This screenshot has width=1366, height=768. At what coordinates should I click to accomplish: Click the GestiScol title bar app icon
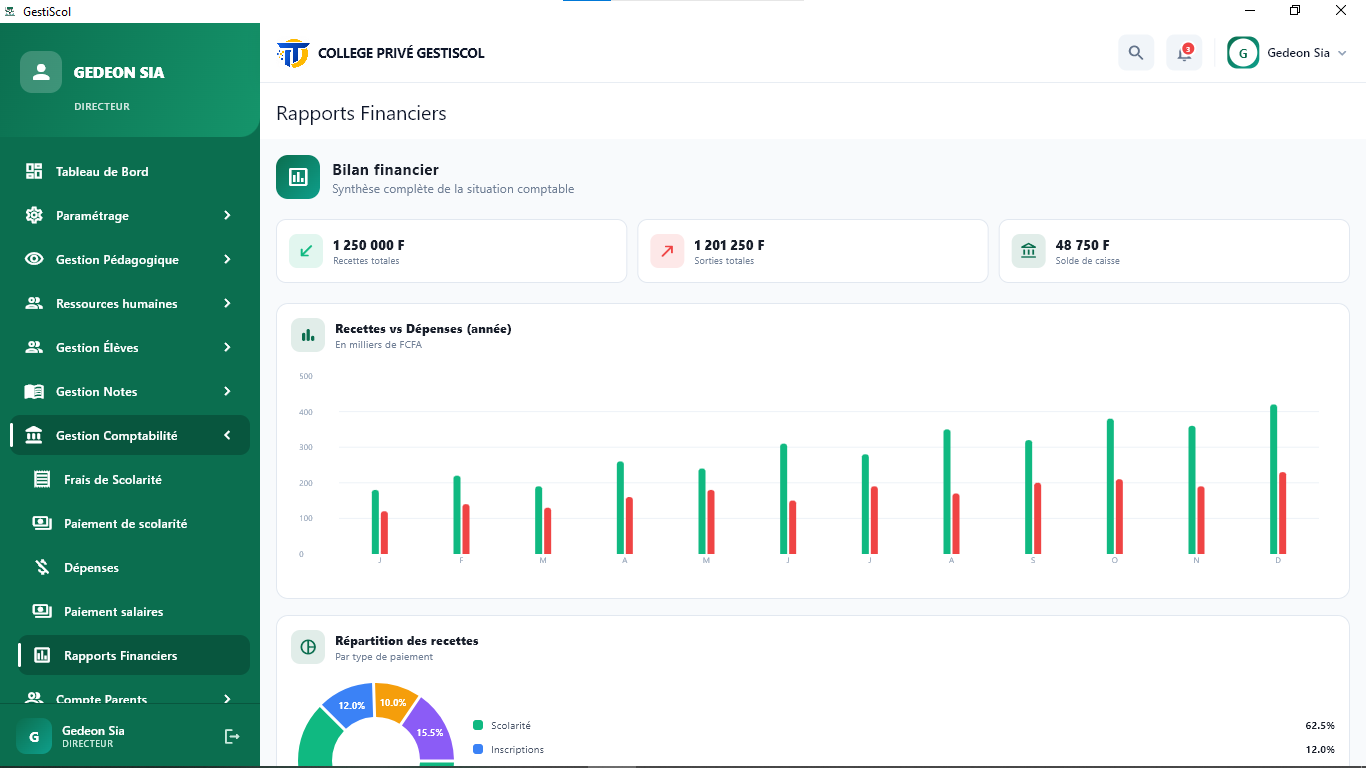10,11
